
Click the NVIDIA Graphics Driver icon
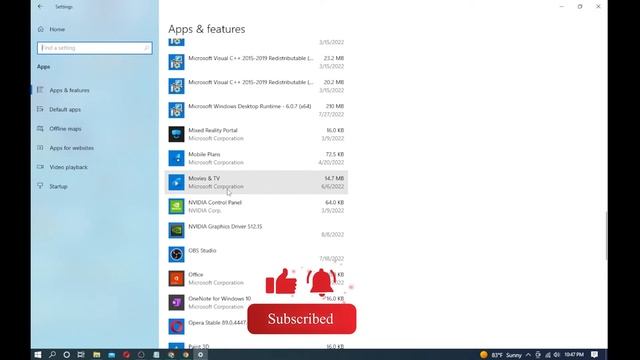pos(176,231)
